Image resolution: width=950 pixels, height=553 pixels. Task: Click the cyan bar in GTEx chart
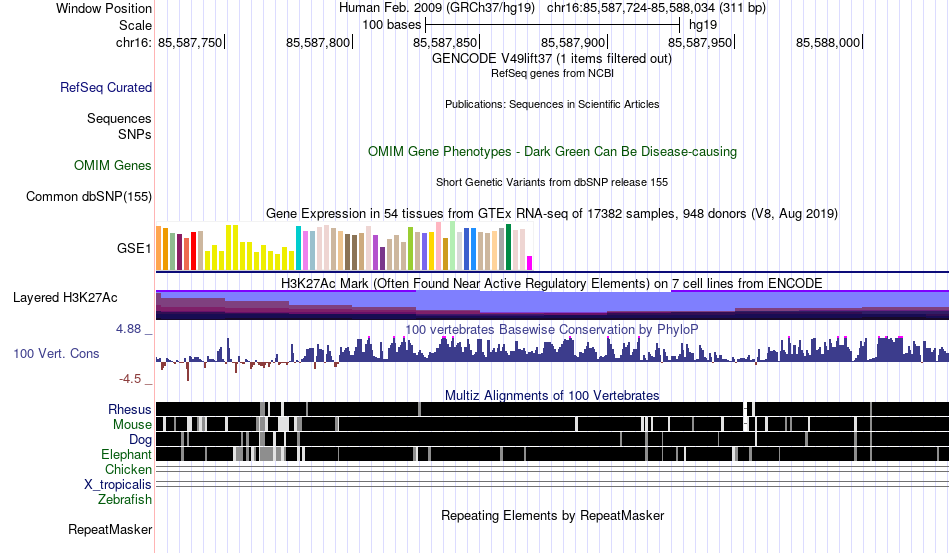tap(298, 248)
